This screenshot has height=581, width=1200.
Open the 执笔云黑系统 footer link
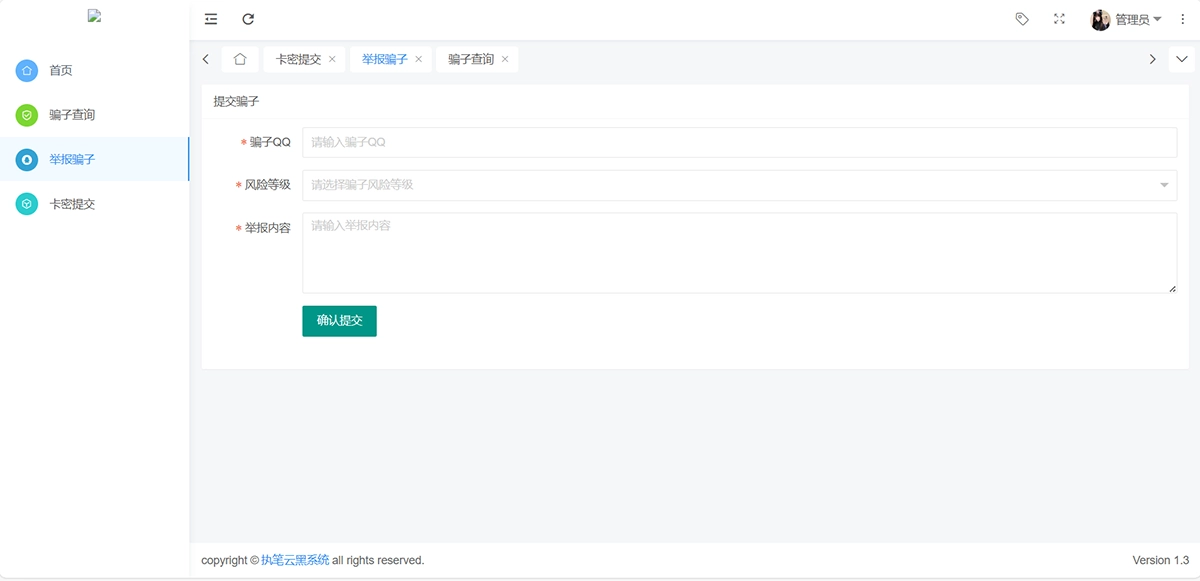295,560
